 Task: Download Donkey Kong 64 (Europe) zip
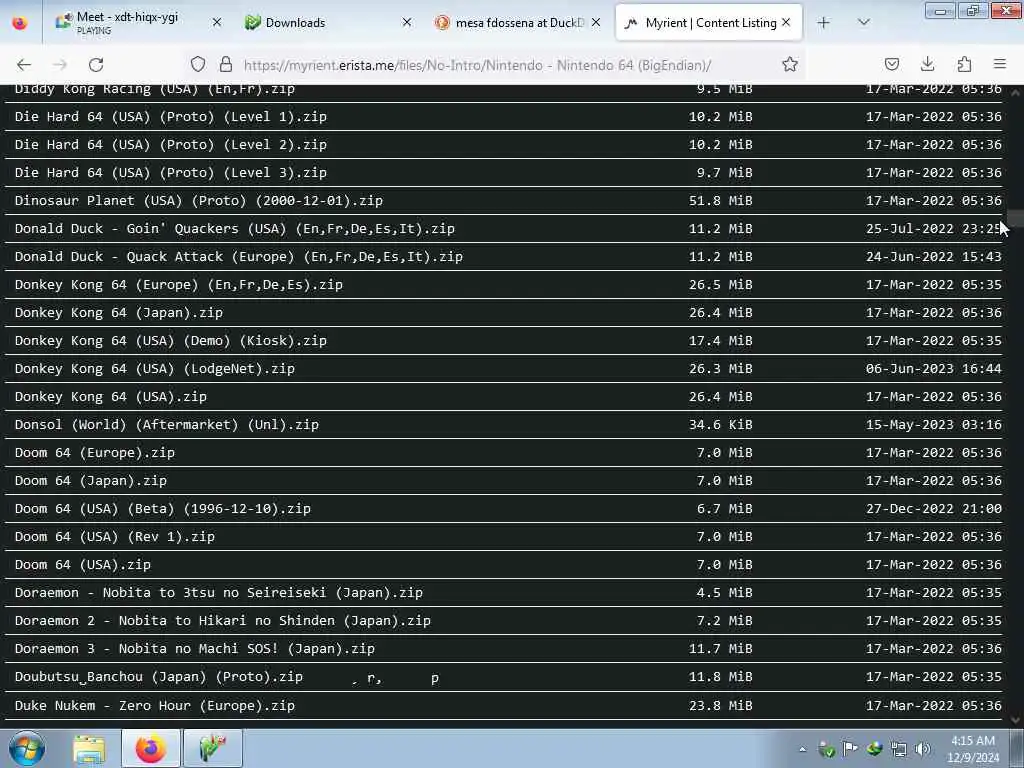(178, 285)
